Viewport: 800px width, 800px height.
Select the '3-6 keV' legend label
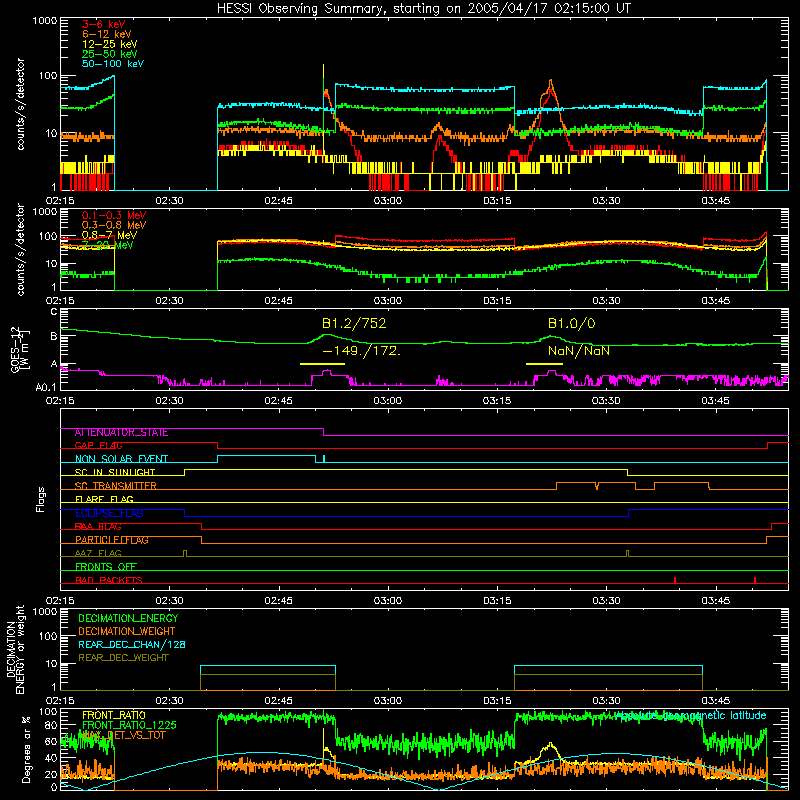(x=103, y=24)
